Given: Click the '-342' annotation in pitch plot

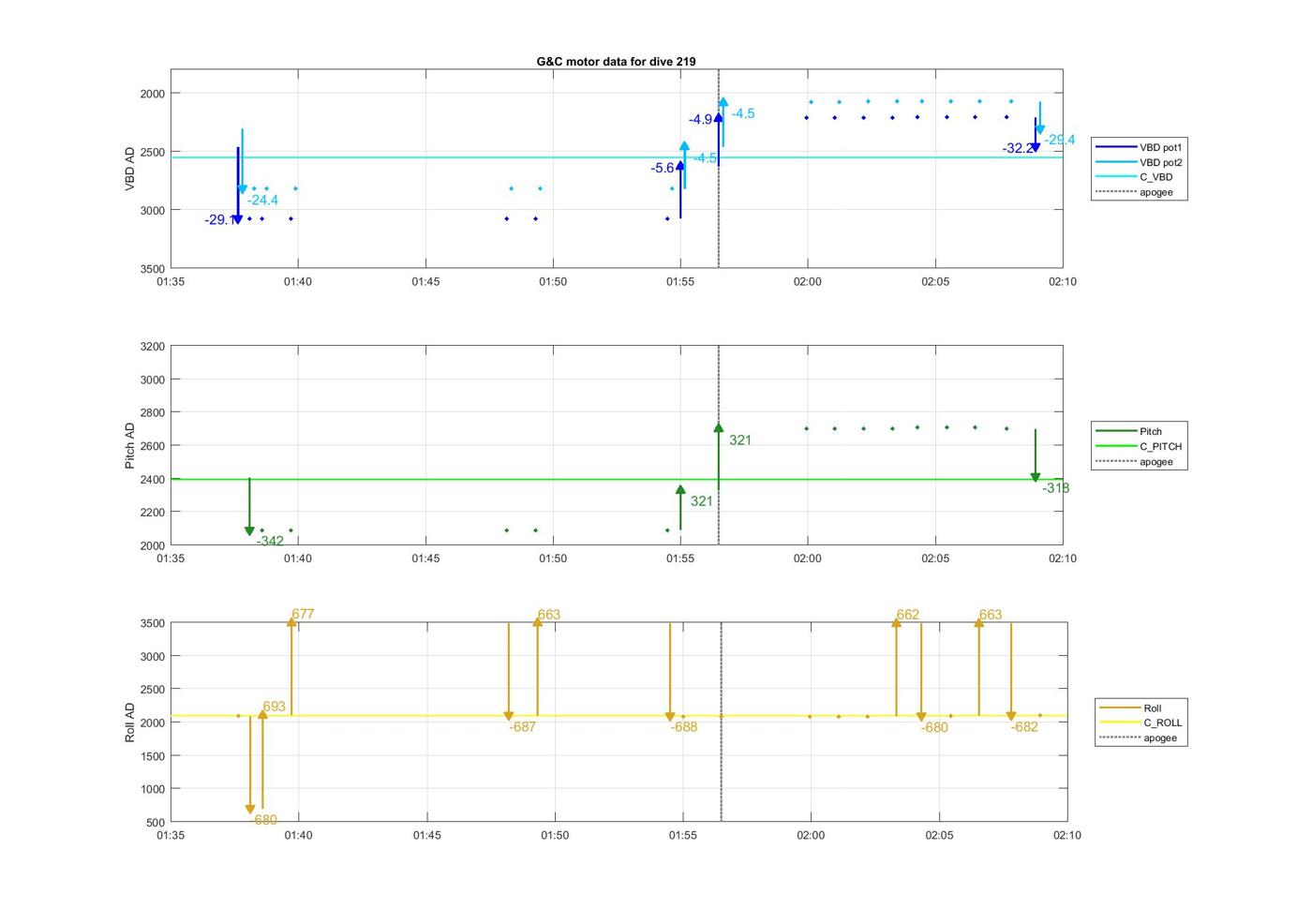Looking at the screenshot, I should pos(270,542).
